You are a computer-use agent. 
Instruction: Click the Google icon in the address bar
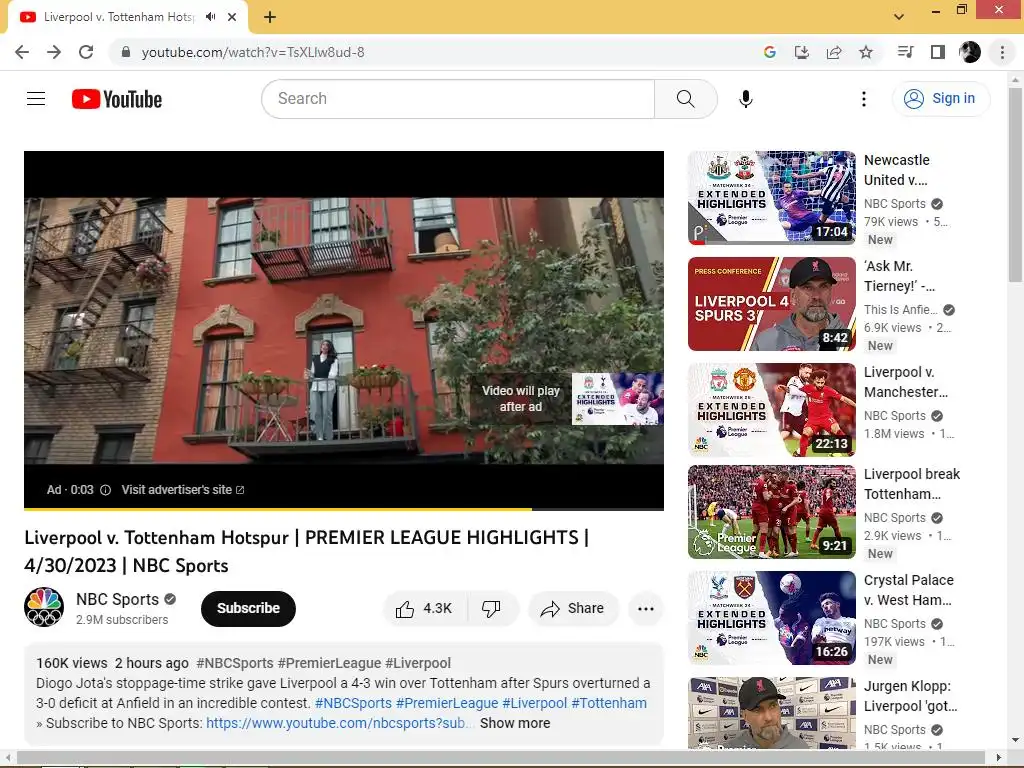point(769,52)
